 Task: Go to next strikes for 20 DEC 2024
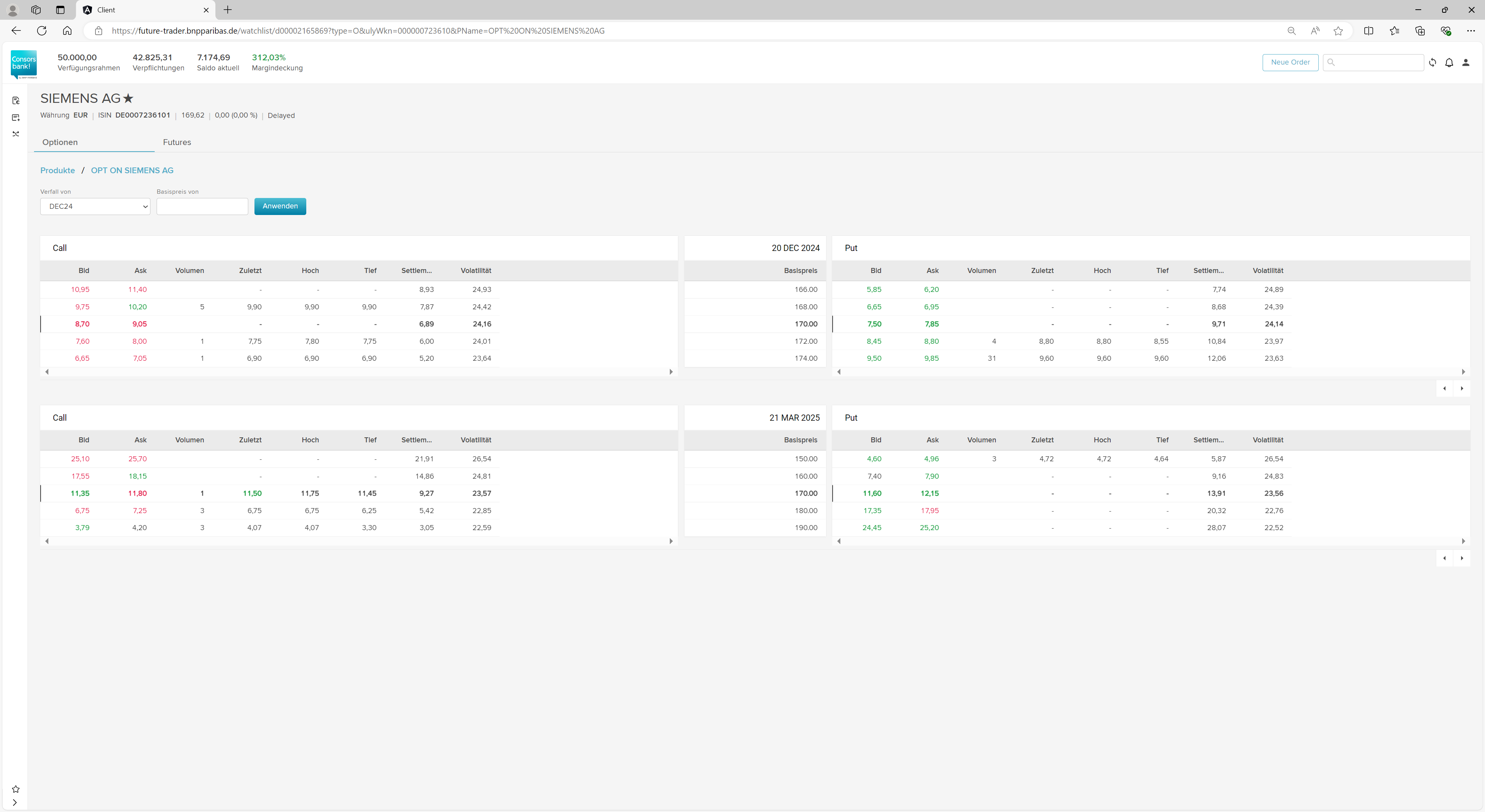click(x=1462, y=389)
